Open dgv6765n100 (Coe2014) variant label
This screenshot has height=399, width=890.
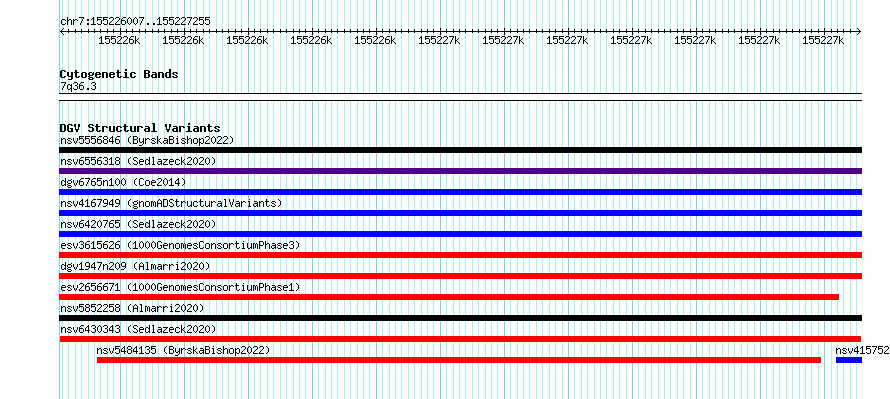click(x=123, y=182)
